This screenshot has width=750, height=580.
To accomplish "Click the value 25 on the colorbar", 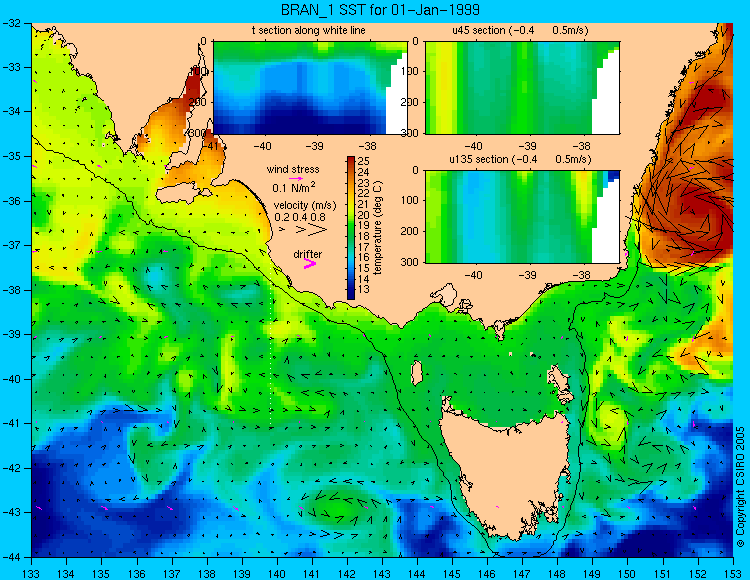I will [364, 161].
